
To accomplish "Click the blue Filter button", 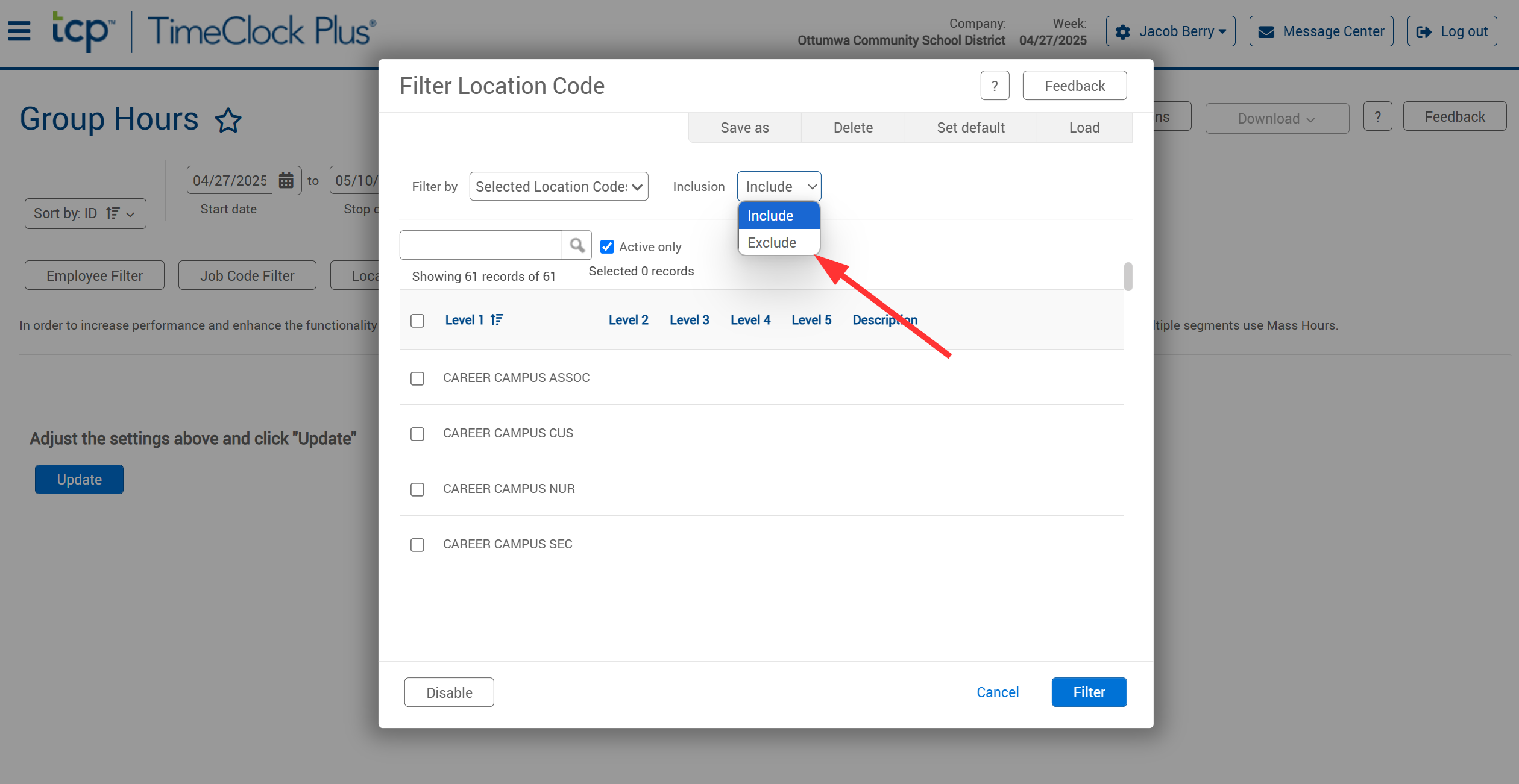I will 1089,692.
